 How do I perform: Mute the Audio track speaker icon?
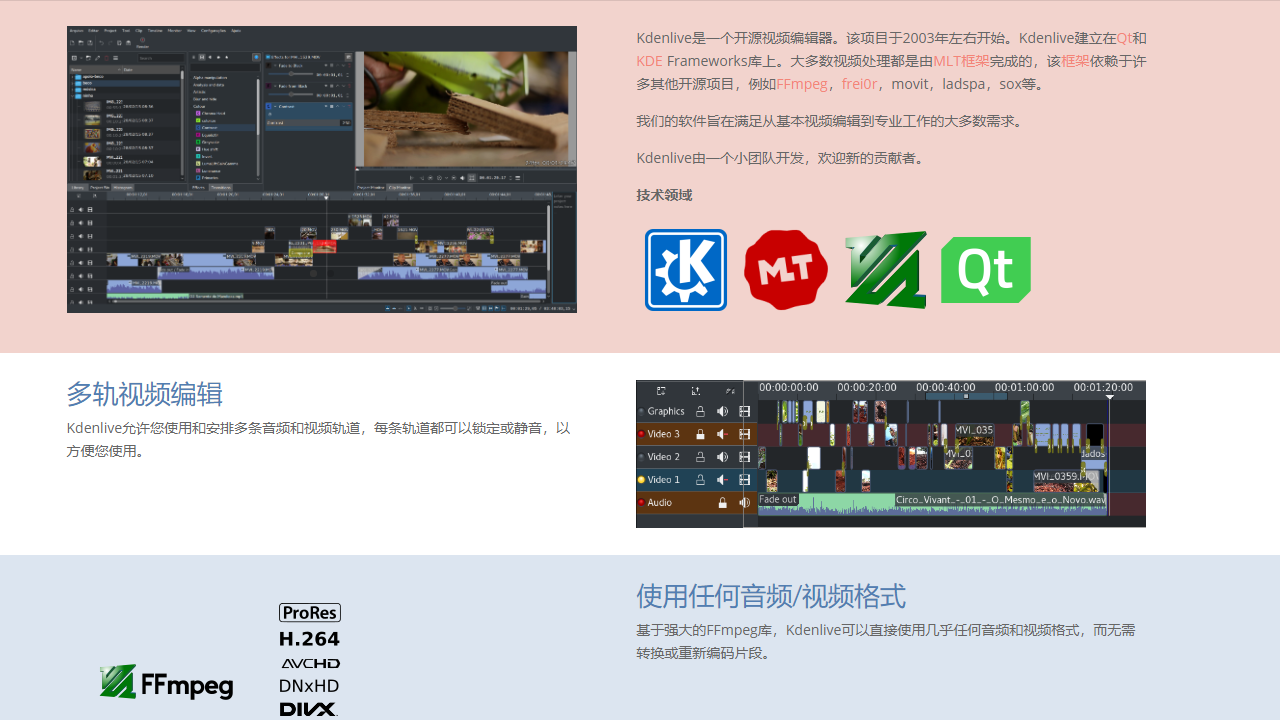coord(744,503)
